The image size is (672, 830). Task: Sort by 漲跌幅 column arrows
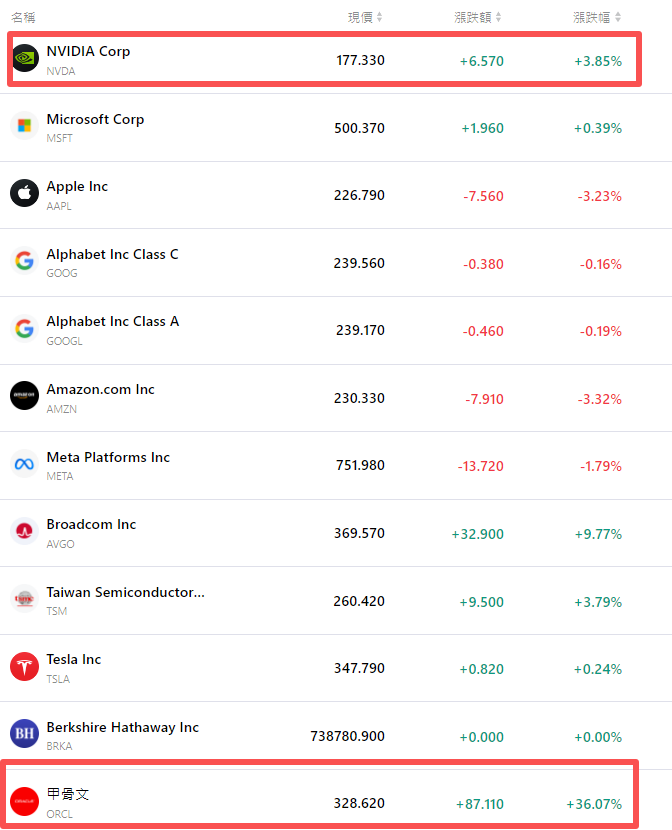click(618, 17)
